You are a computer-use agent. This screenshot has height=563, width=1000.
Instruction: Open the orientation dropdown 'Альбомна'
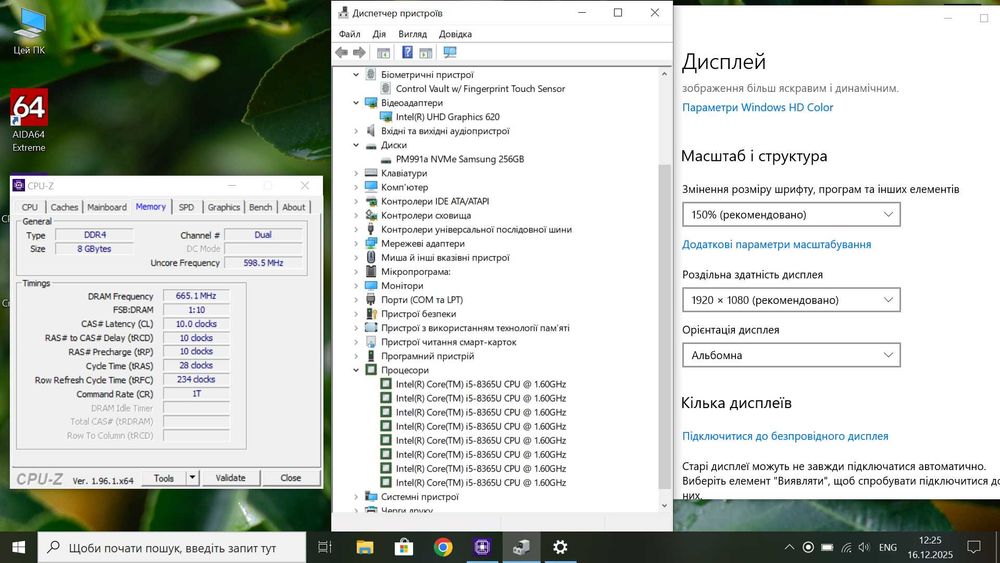pyautogui.click(x=791, y=355)
